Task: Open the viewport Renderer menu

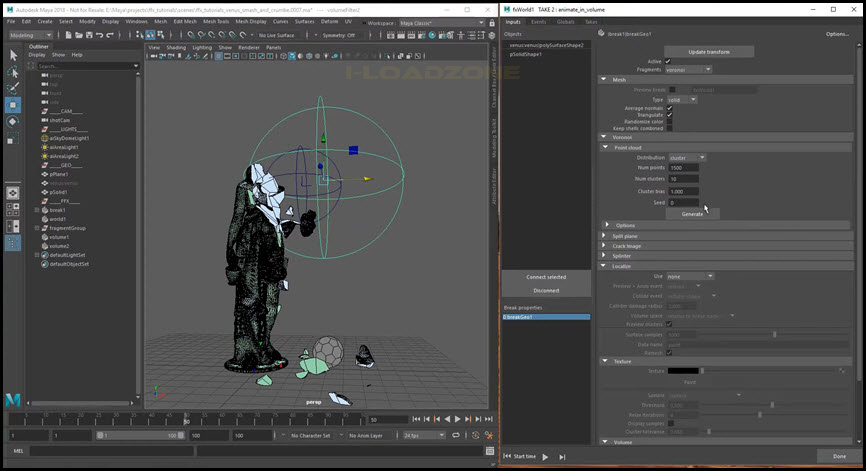Action: click(249, 47)
